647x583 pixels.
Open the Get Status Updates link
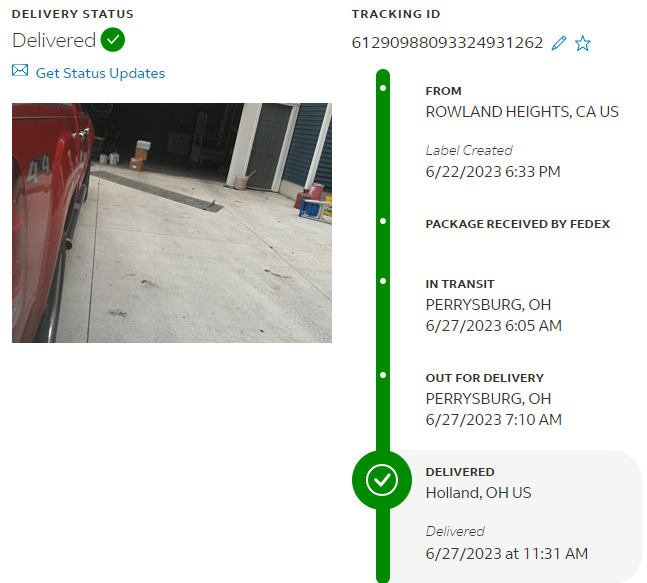100,73
